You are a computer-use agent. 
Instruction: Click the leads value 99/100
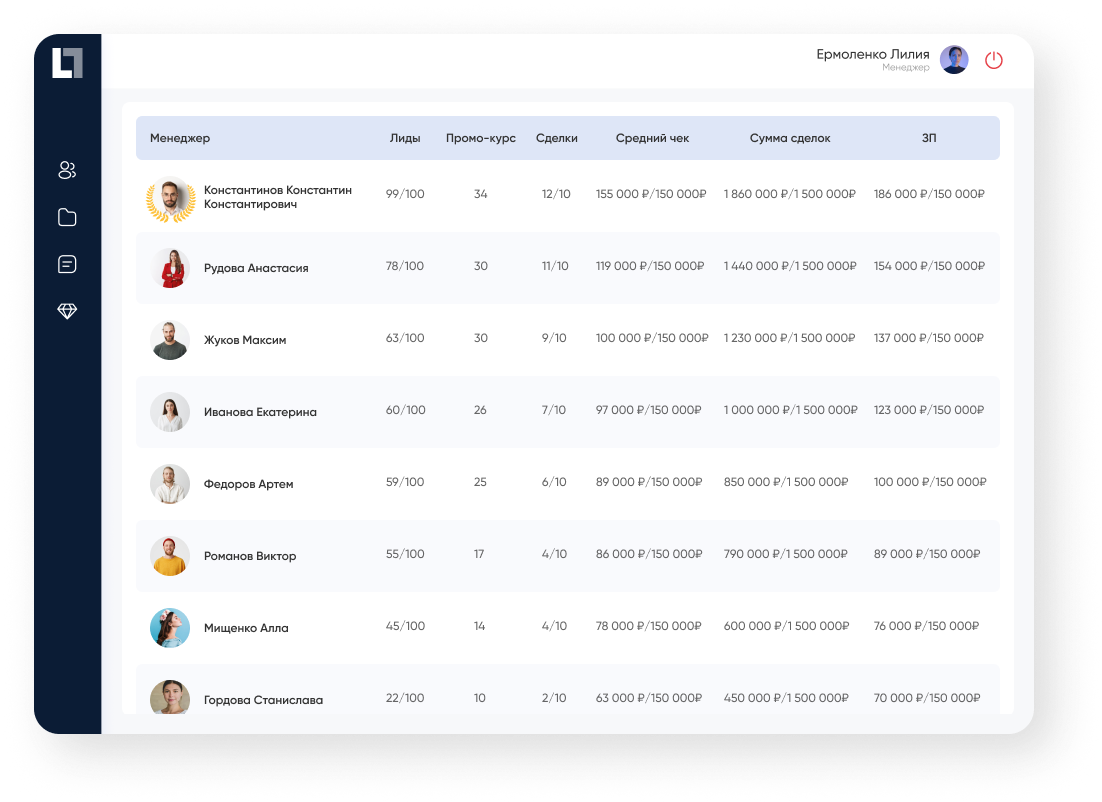coord(405,194)
